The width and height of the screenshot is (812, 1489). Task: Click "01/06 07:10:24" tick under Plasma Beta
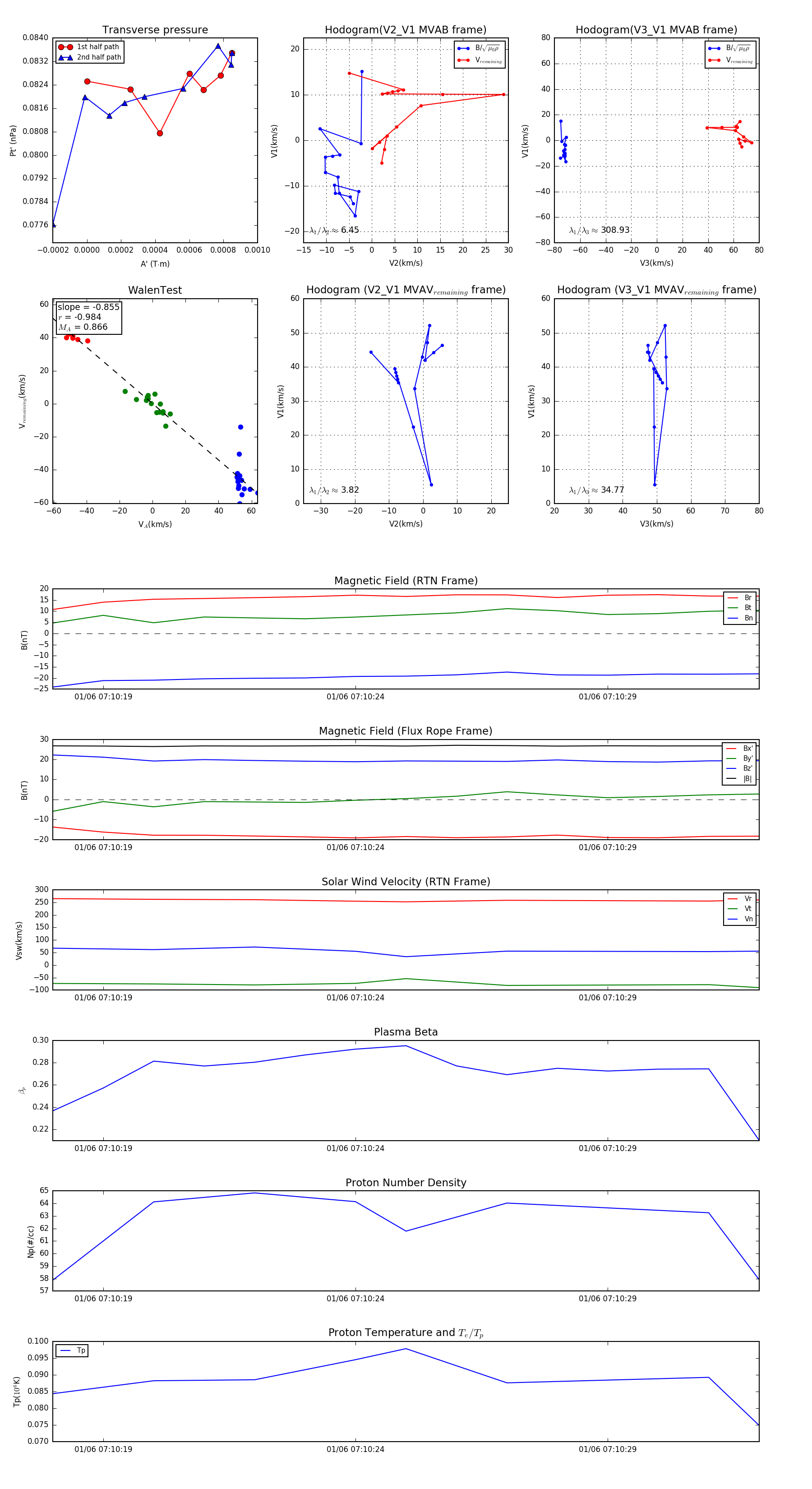(355, 1148)
